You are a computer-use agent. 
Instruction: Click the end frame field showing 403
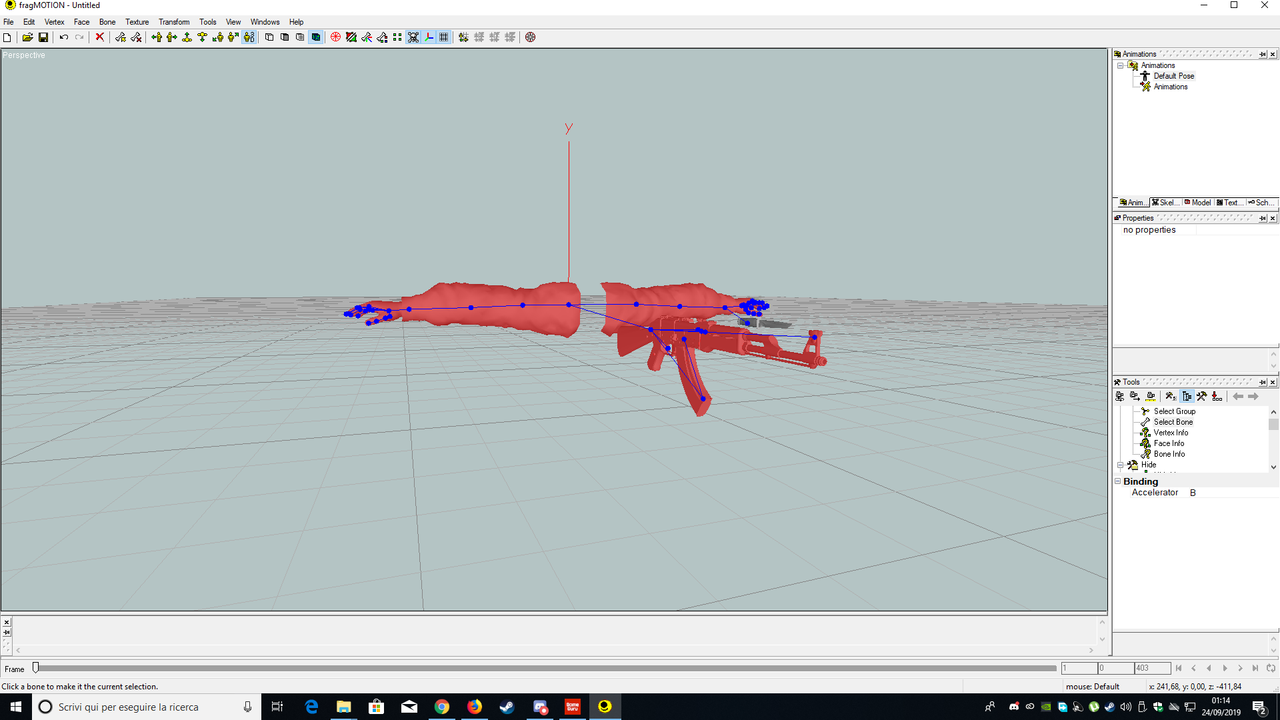click(x=1151, y=668)
